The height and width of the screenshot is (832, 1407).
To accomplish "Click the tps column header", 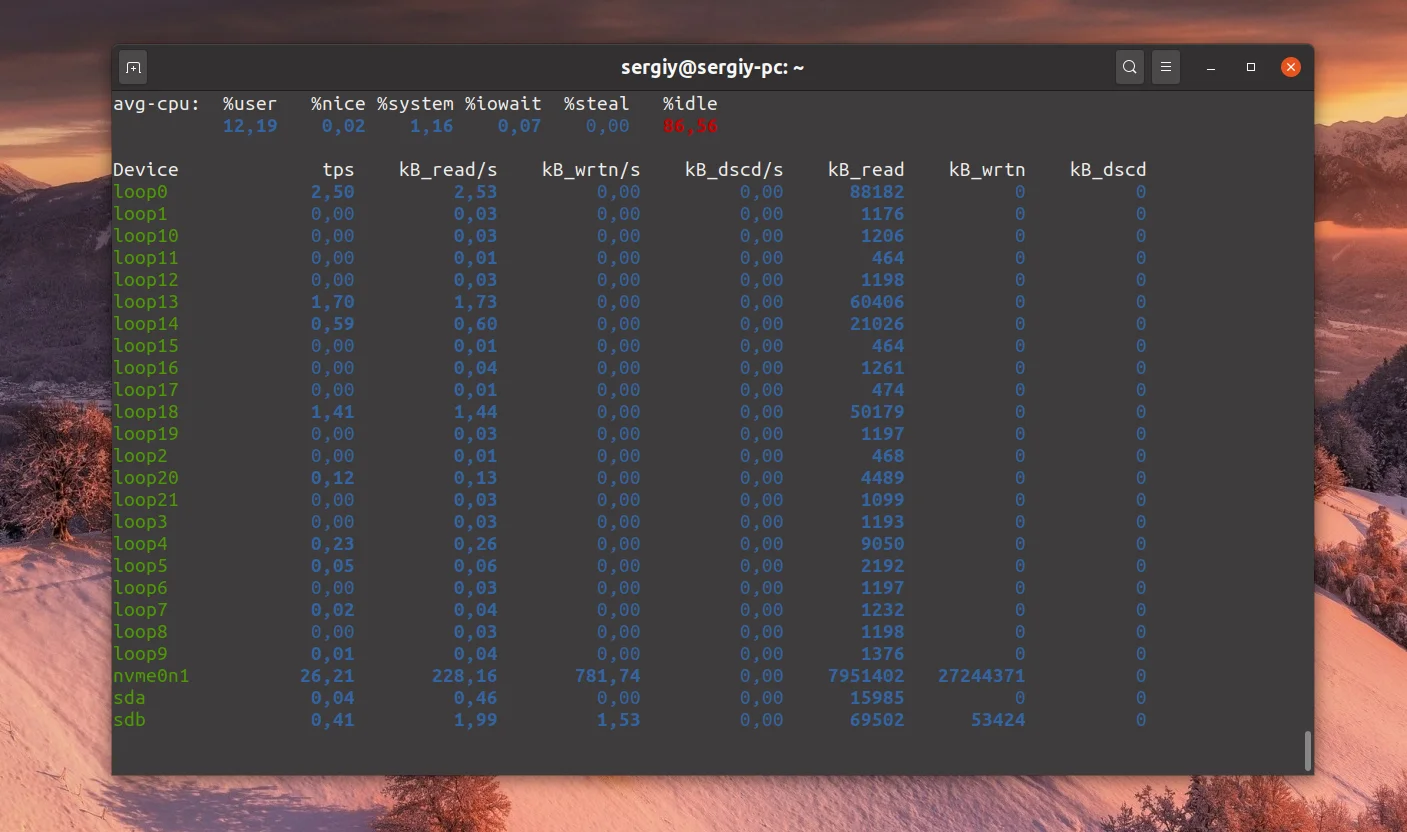I will [338, 170].
